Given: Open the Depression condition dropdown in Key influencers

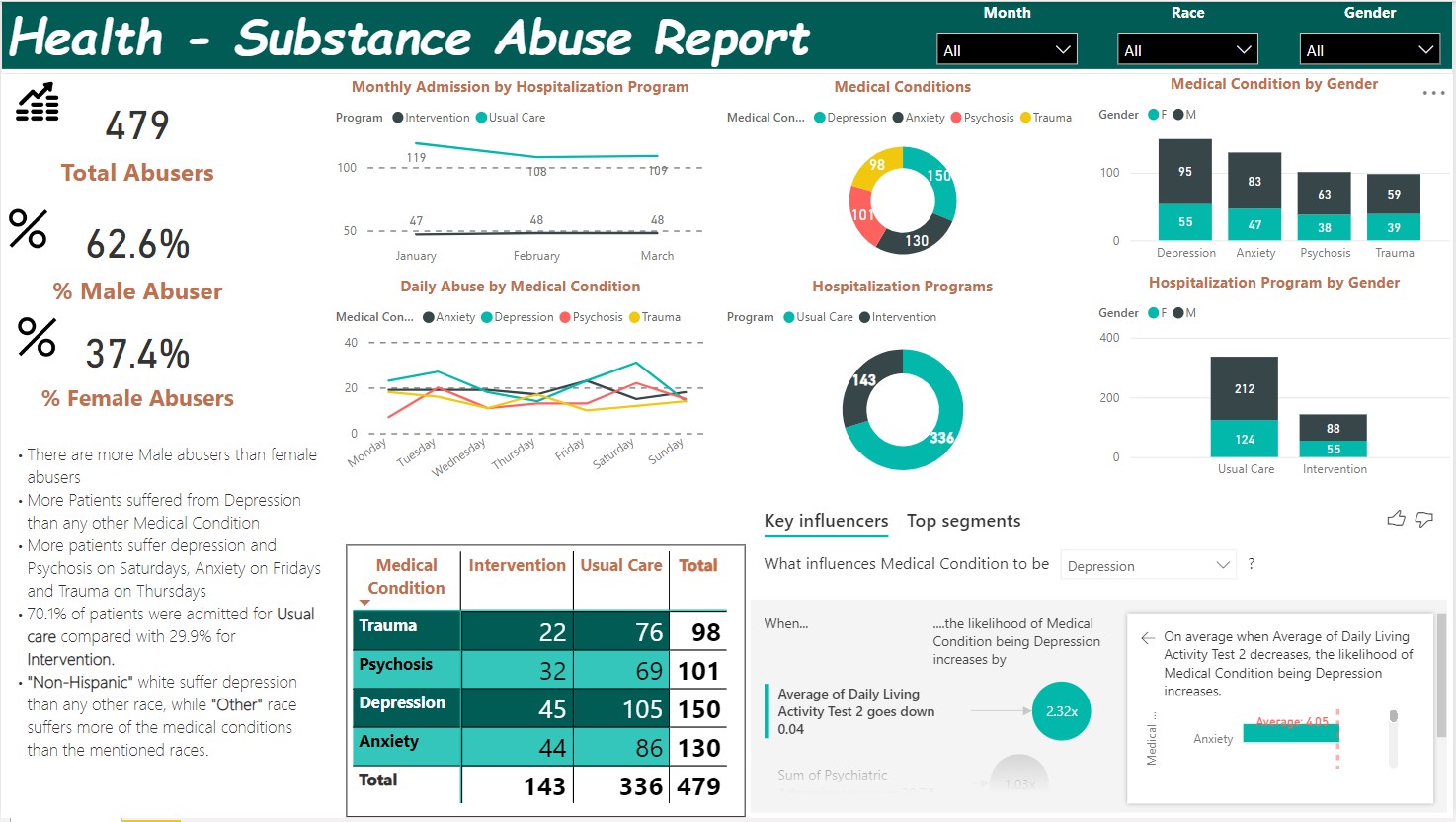Looking at the screenshot, I should (1149, 566).
